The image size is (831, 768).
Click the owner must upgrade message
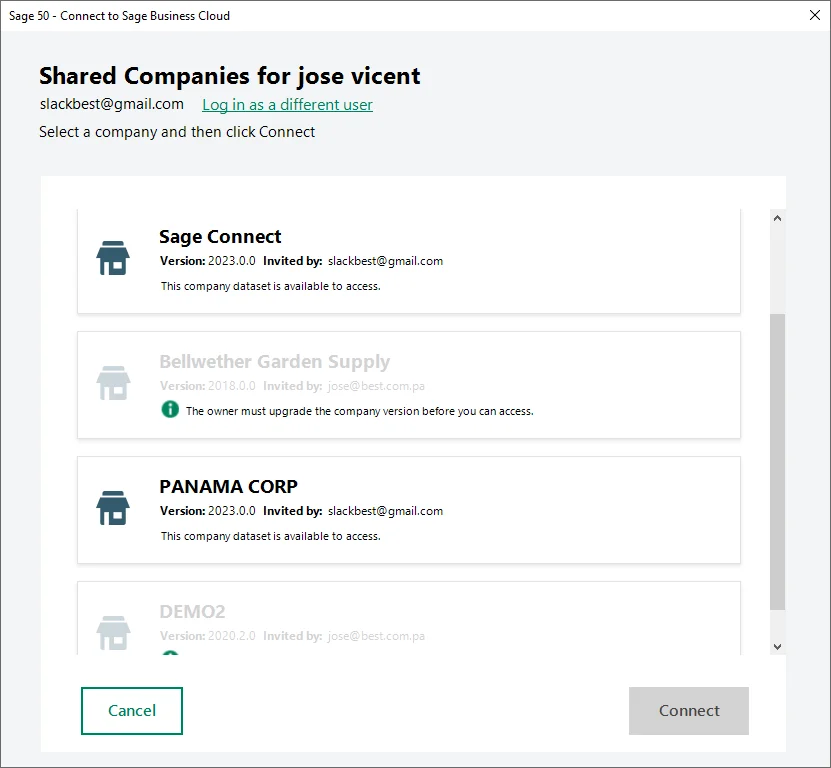[359, 411]
